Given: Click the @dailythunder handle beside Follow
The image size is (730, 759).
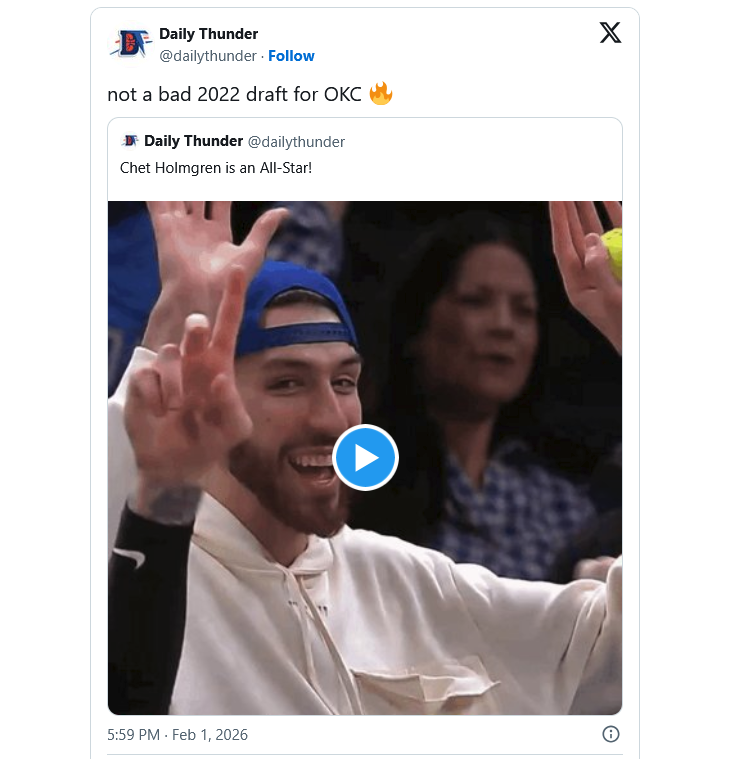Looking at the screenshot, I should [208, 56].
